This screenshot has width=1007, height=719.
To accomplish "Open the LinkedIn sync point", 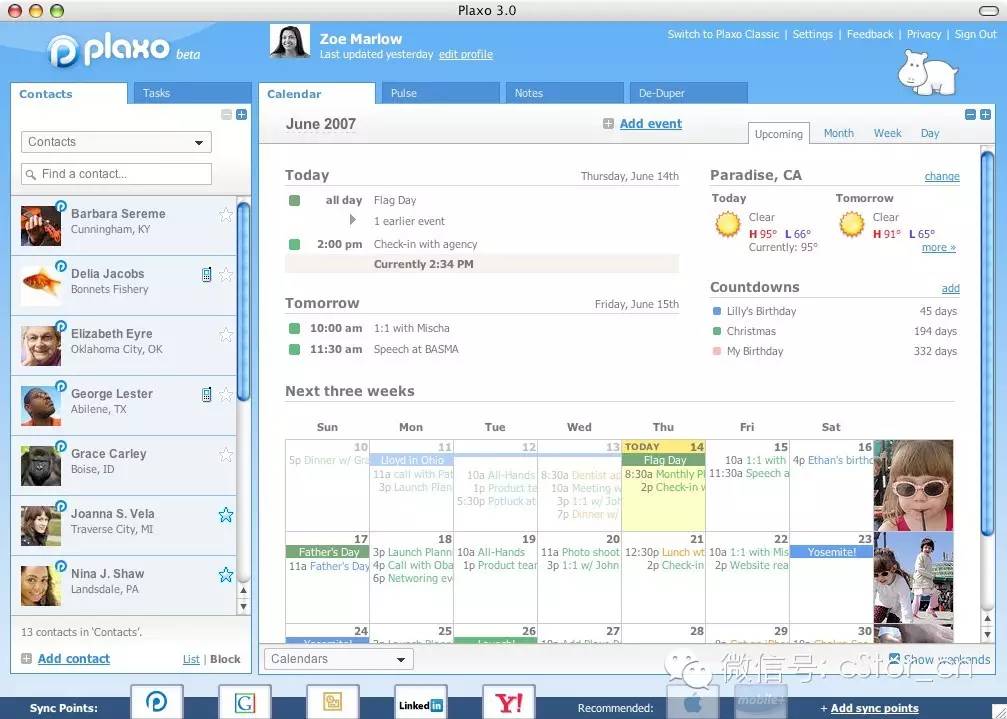I will pos(421,702).
